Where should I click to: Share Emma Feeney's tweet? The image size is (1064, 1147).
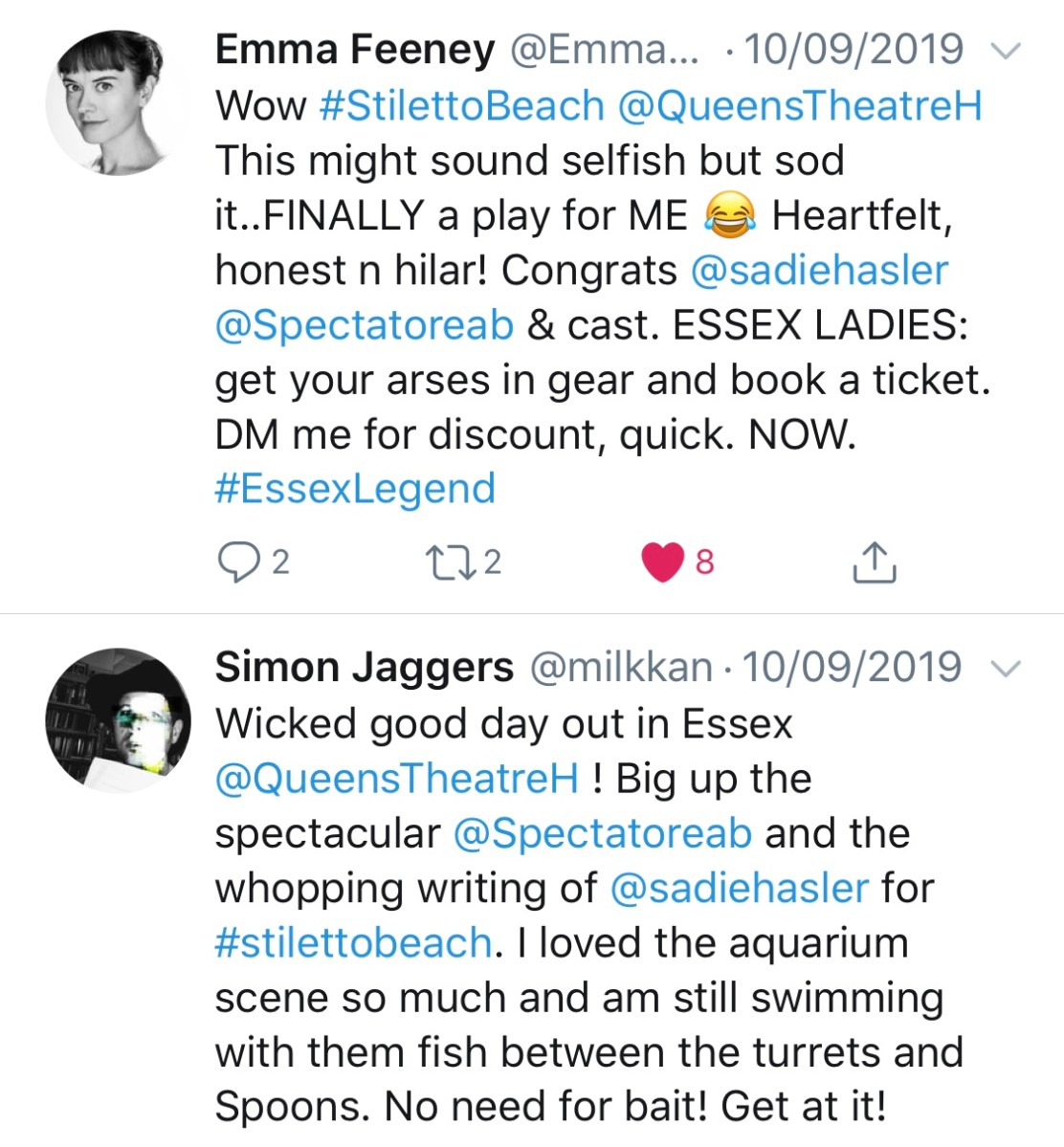point(874,562)
